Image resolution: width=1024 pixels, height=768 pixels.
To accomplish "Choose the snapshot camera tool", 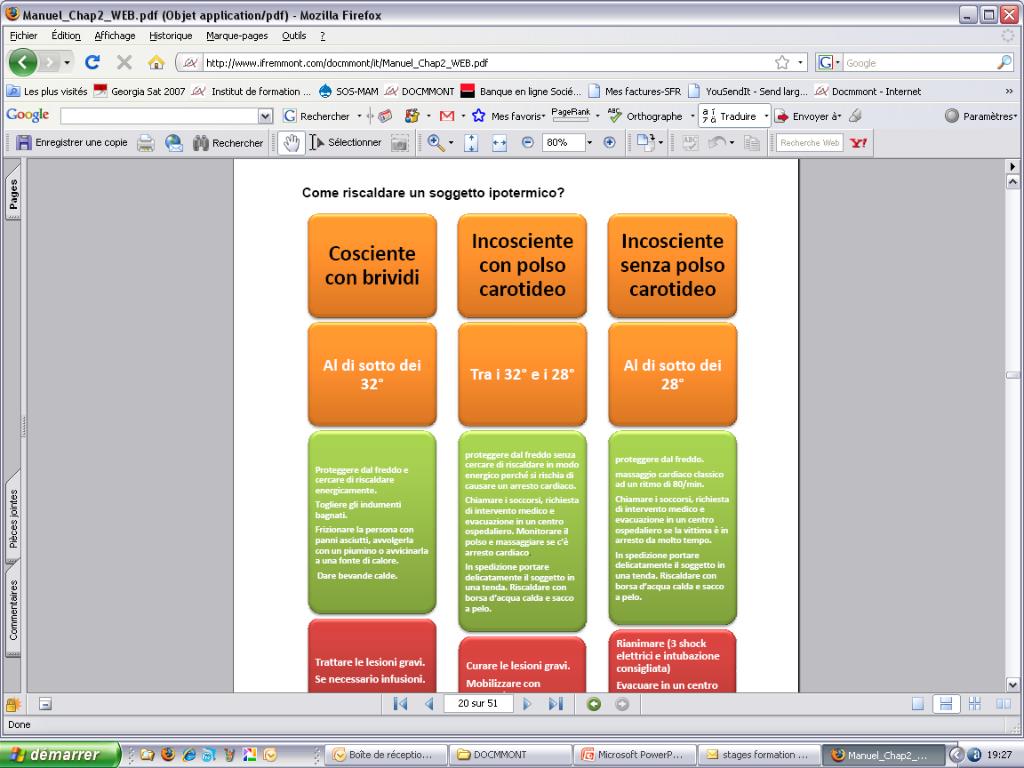I will [399, 142].
